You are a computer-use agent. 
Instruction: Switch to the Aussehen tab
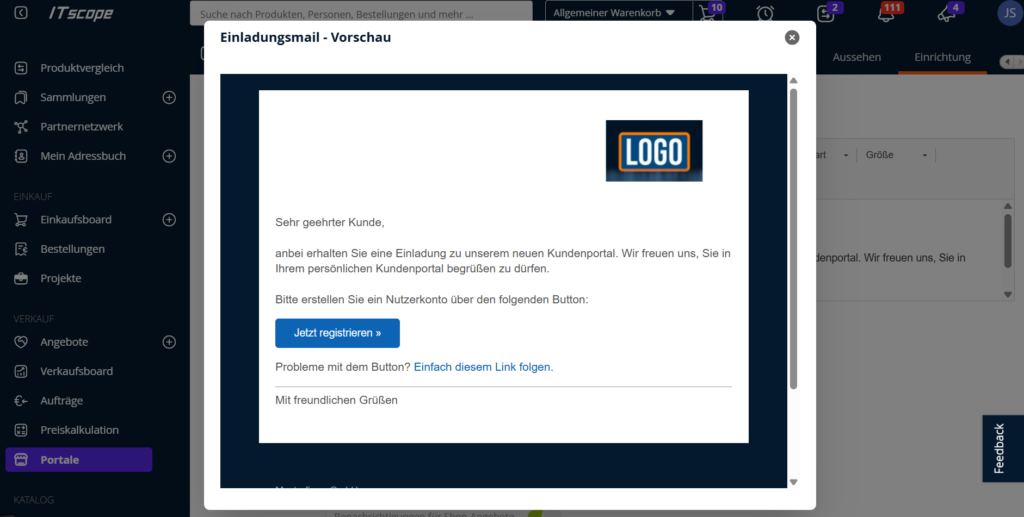(x=857, y=57)
